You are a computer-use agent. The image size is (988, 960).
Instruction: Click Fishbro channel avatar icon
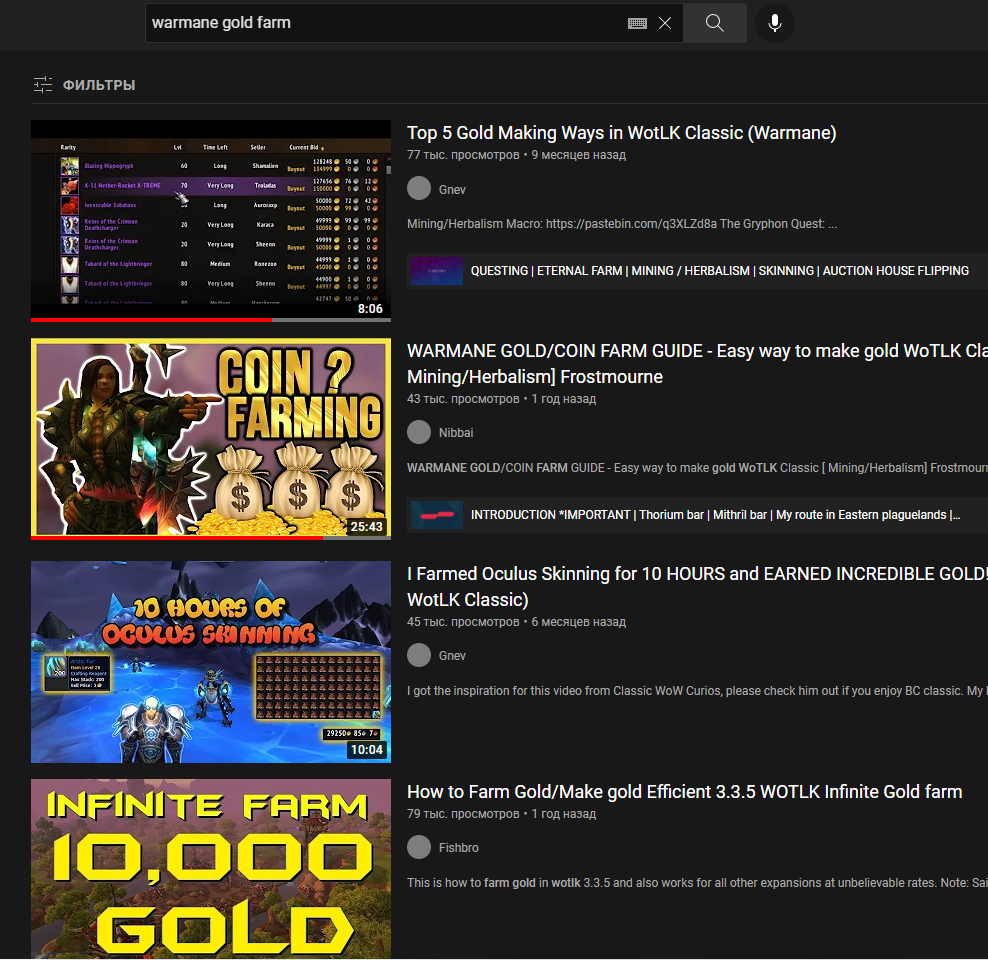[x=419, y=847]
